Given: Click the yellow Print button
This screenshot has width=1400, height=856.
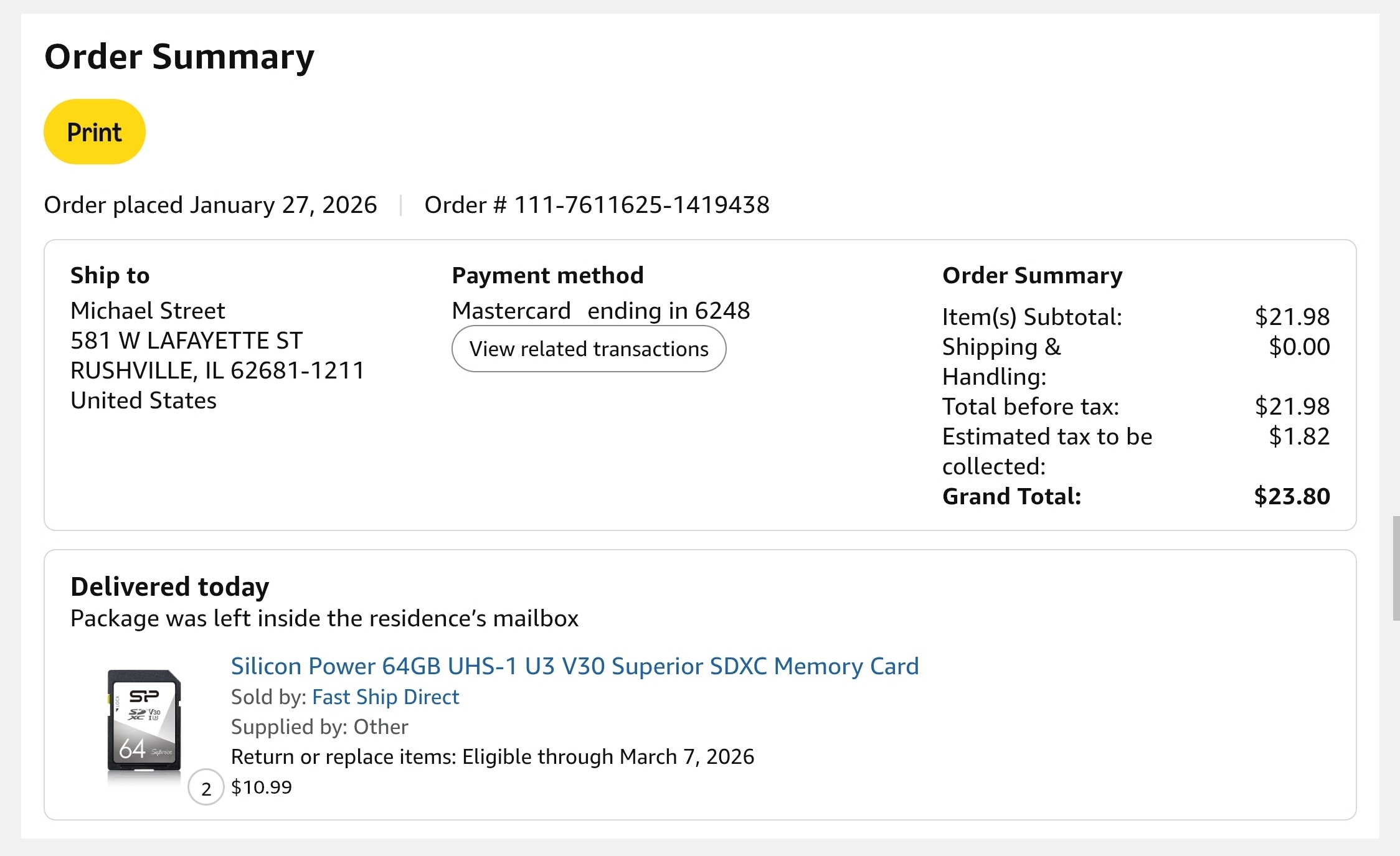Looking at the screenshot, I should pyautogui.click(x=94, y=132).
